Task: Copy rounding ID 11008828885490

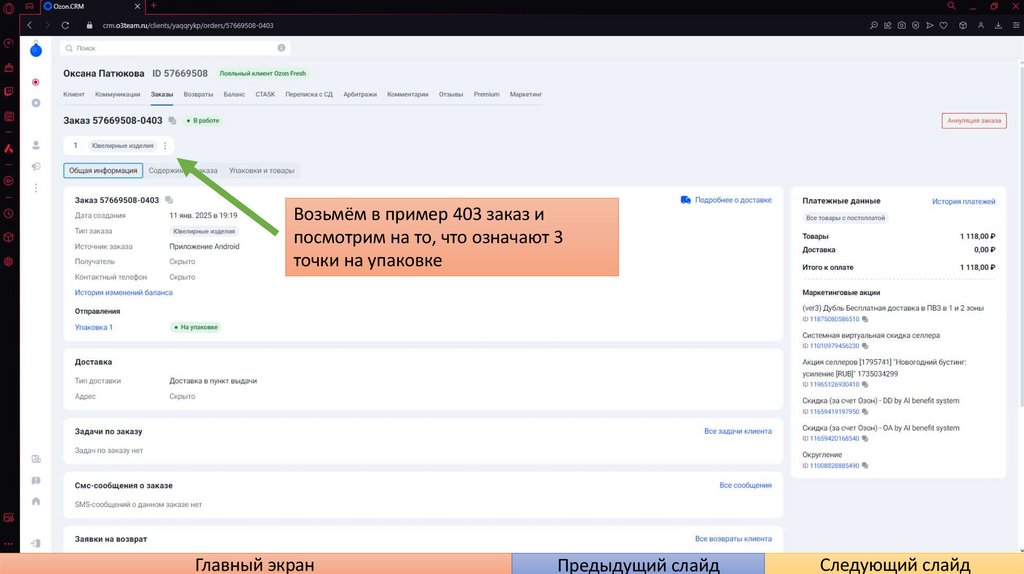Action: click(x=865, y=466)
